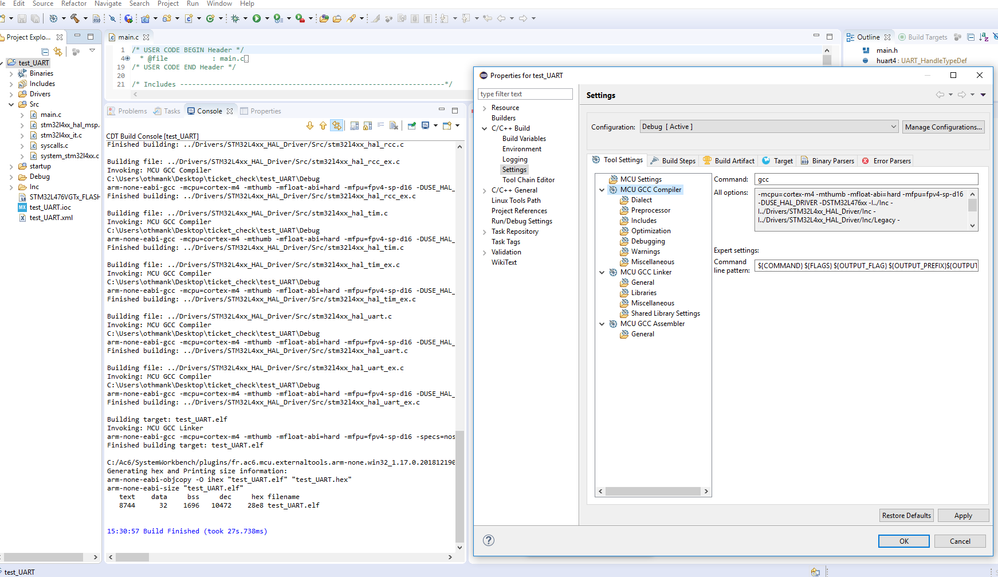The height and width of the screenshot is (577, 998).
Task: Click tool settings tree horizontal scrollbar
Action: 653,491
